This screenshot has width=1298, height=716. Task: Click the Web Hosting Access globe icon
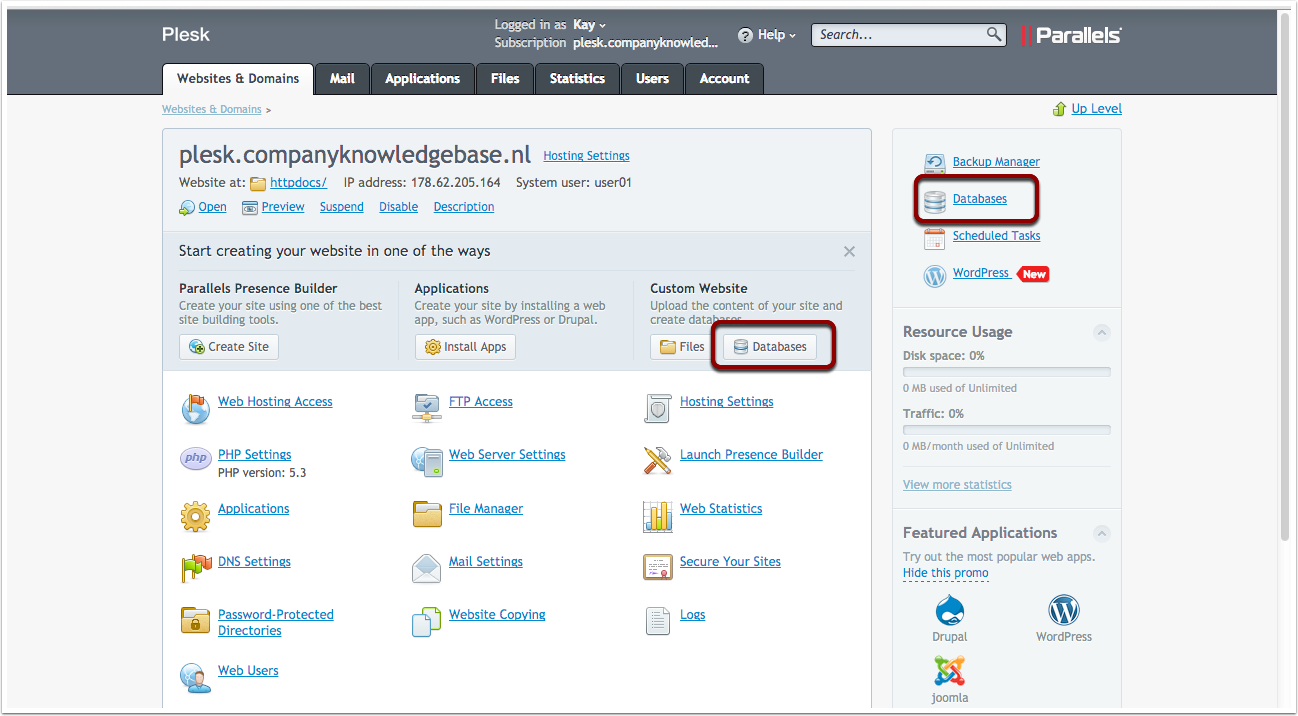click(x=195, y=408)
